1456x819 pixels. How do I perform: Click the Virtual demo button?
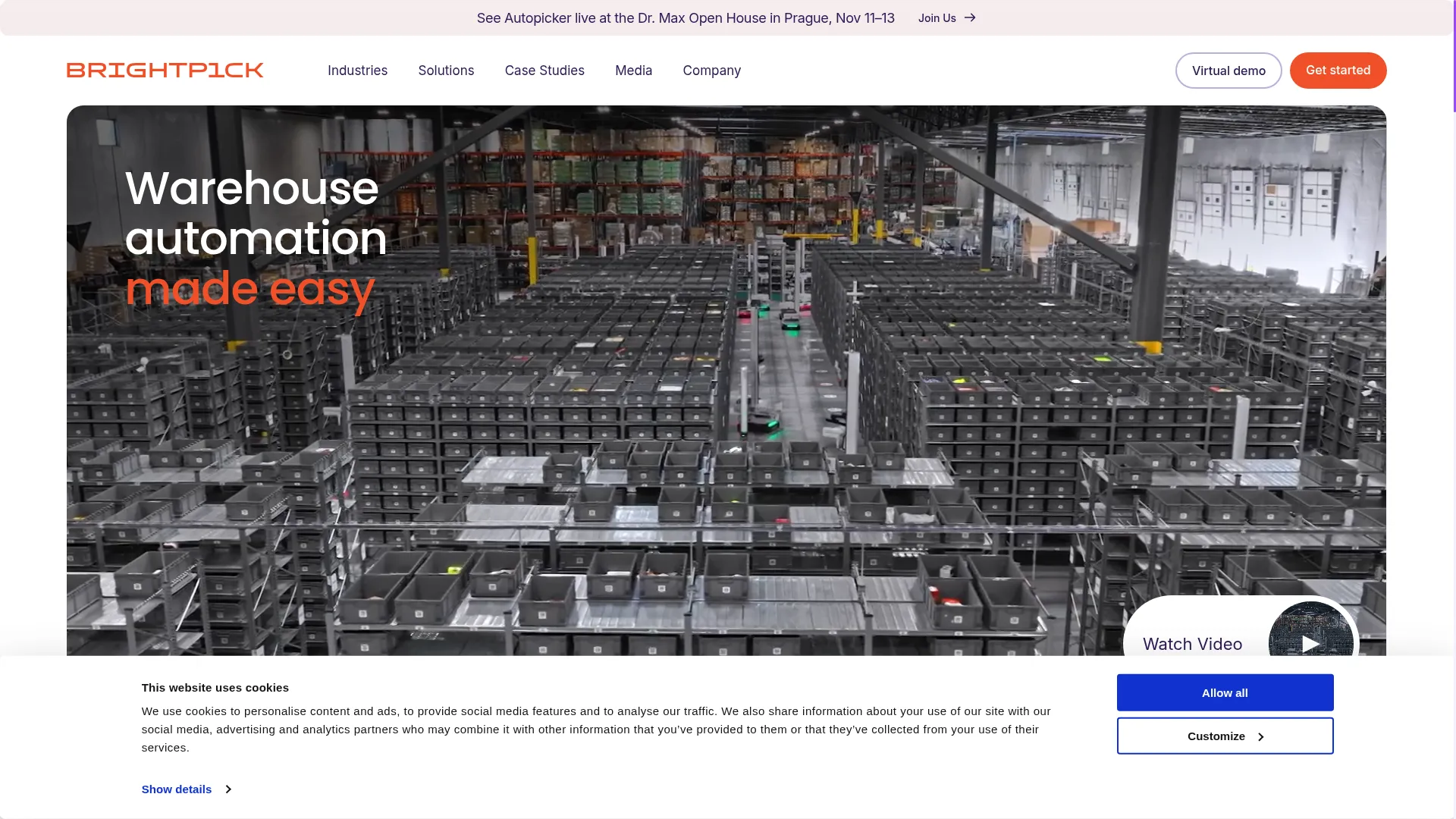click(1228, 71)
